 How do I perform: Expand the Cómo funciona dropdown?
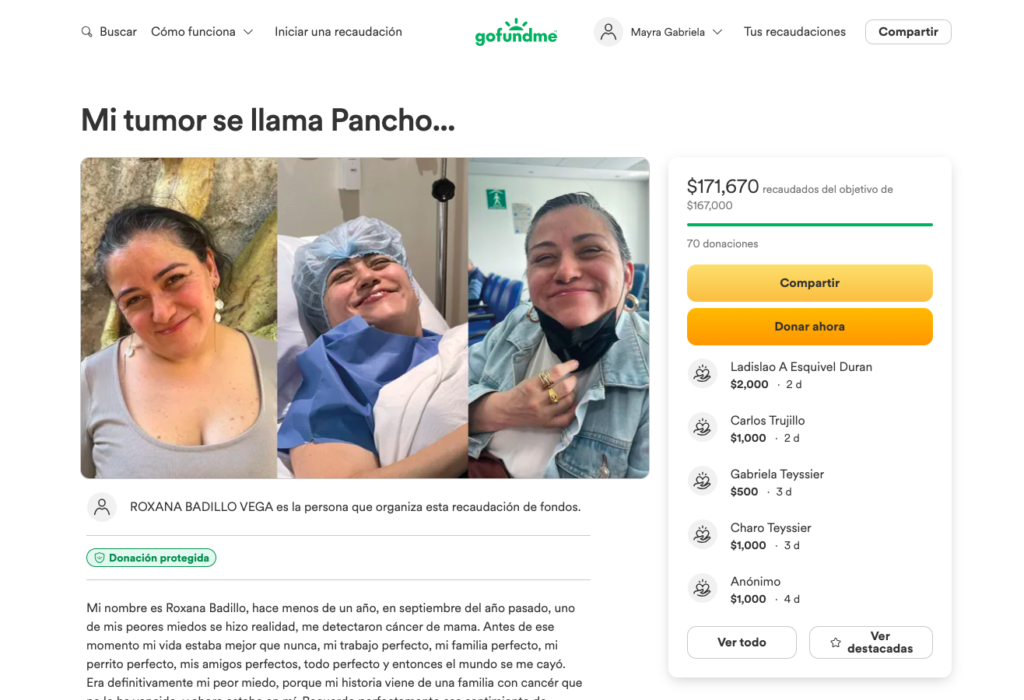202,31
